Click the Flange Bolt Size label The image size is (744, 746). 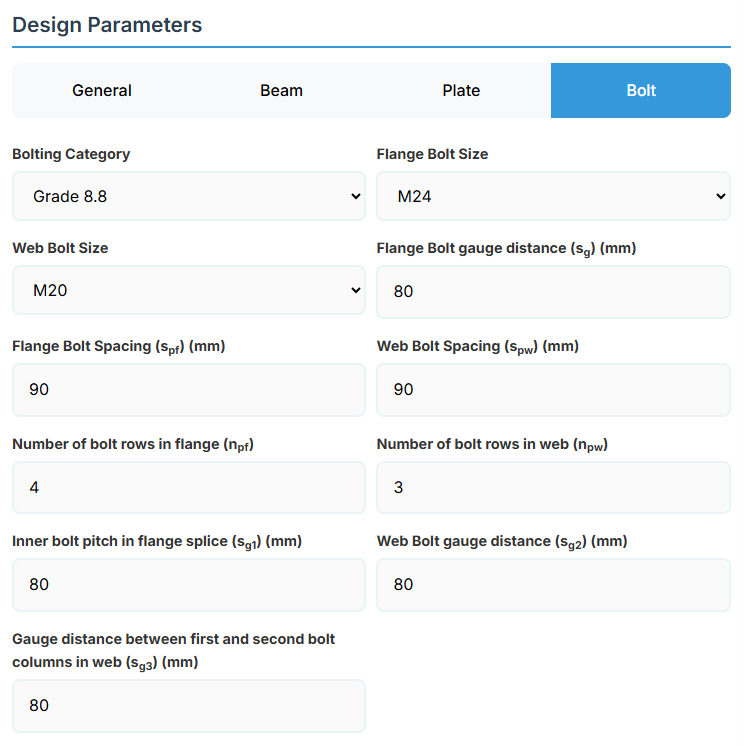[432, 154]
